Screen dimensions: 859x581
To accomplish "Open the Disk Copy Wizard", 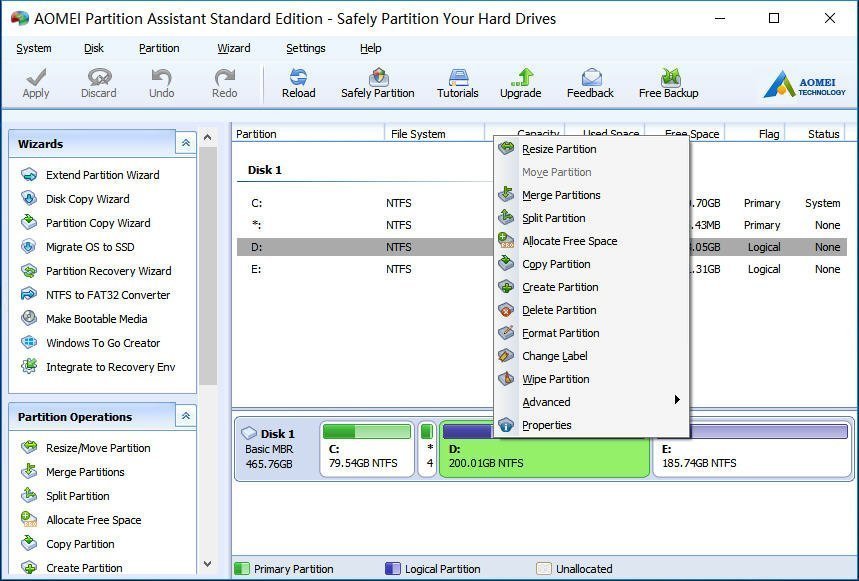I will click(76, 199).
